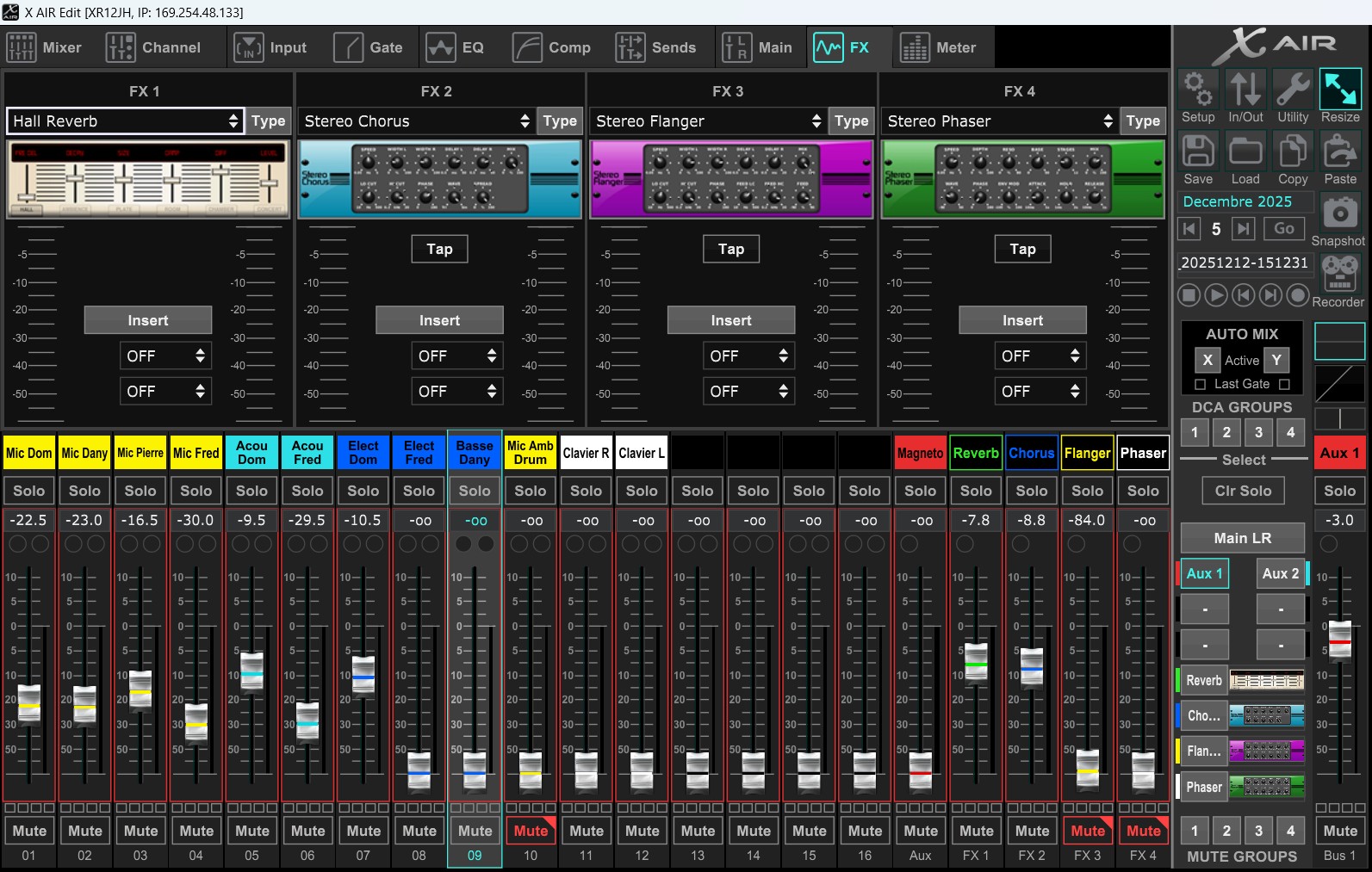The width and height of the screenshot is (1372, 872).
Task: Switch to the EQ tab
Action: (456, 47)
